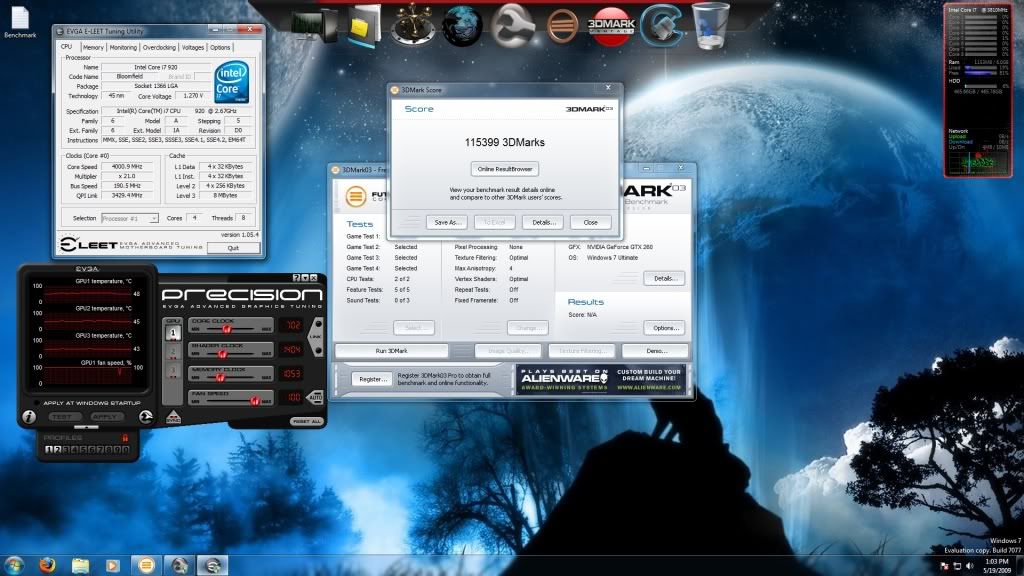Click the Precision help question mark icon

[296, 278]
